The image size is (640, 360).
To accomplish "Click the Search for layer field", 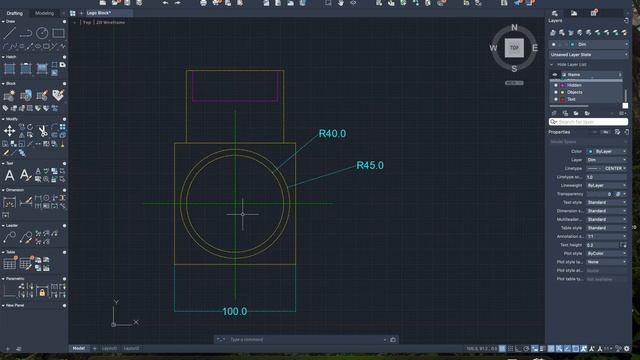I will click(x=589, y=122).
